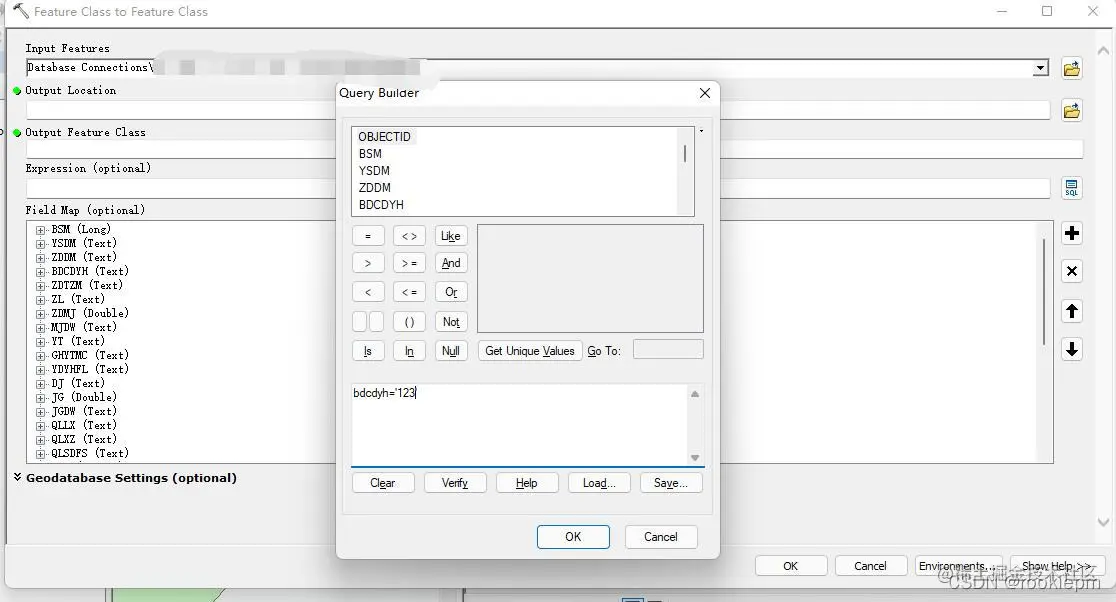Move field down with arrow icon
The image size is (1116, 602).
tap(1072, 349)
